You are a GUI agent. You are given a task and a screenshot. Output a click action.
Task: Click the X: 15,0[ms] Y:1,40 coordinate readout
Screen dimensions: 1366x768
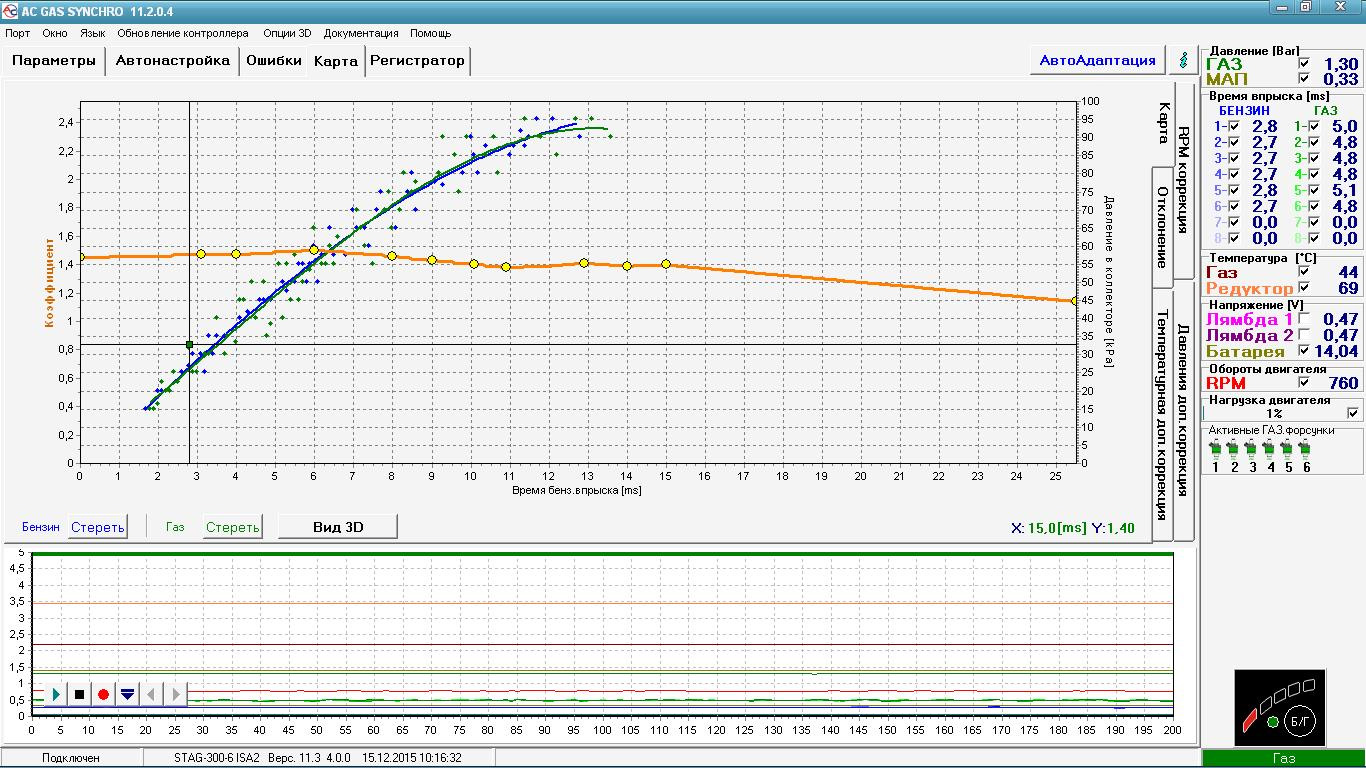(1073, 528)
